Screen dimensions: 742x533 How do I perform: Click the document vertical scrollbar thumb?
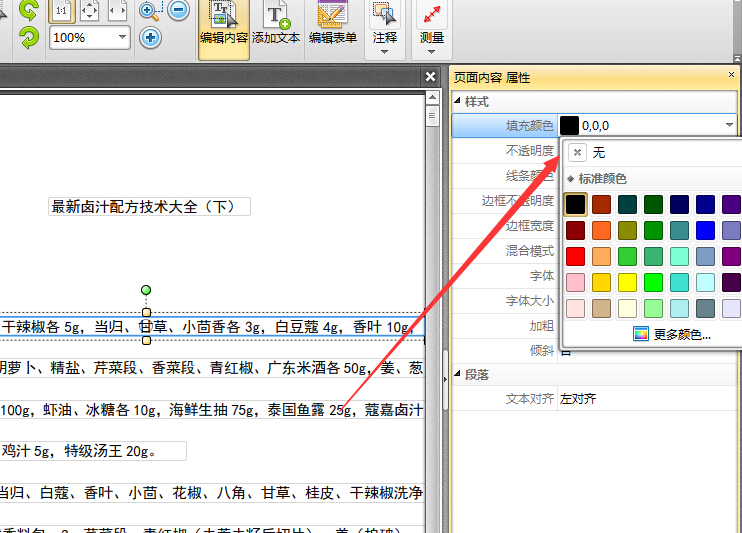point(432,116)
